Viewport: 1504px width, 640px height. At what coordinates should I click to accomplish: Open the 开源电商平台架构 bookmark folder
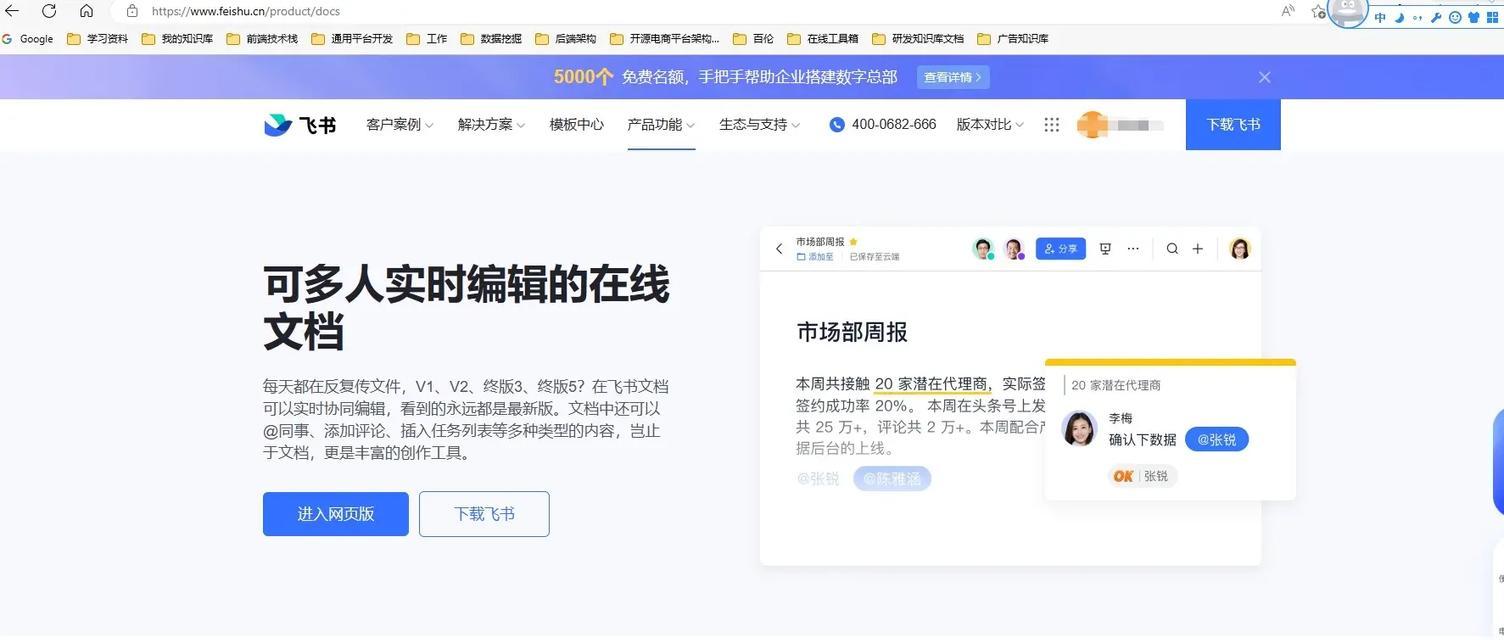[665, 39]
